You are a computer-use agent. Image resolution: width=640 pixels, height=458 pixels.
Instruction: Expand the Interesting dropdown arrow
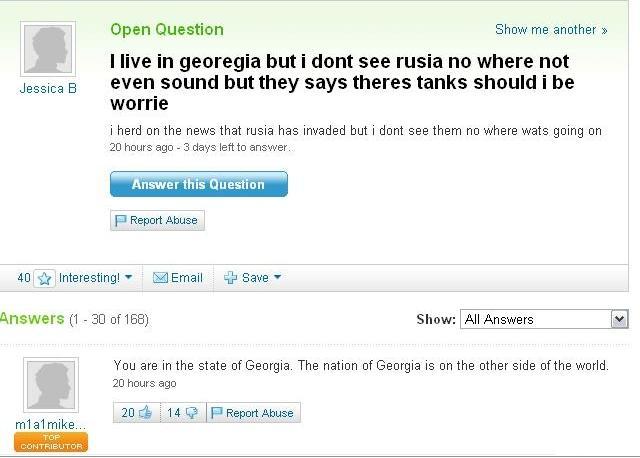pyautogui.click(x=128, y=277)
